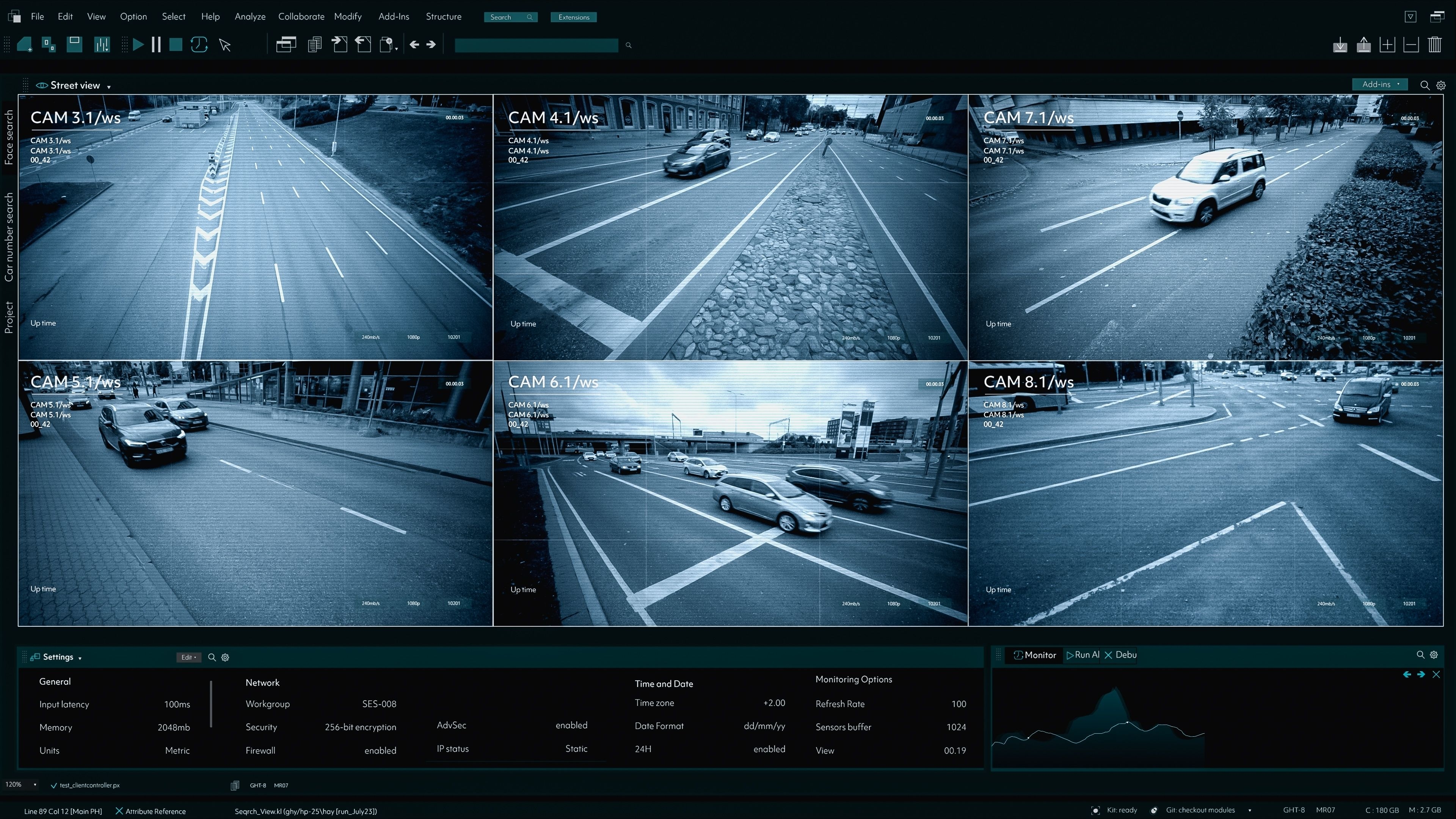Click the Extensions button near the search bar
The image size is (1456, 819).
point(573,17)
